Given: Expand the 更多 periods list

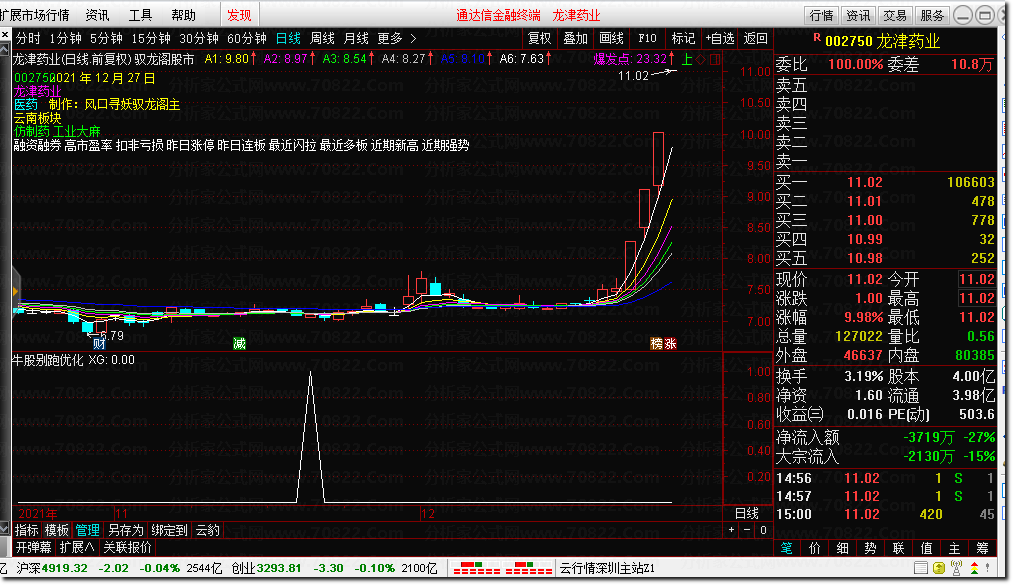Looking at the screenshot, I should click(390, 39).
